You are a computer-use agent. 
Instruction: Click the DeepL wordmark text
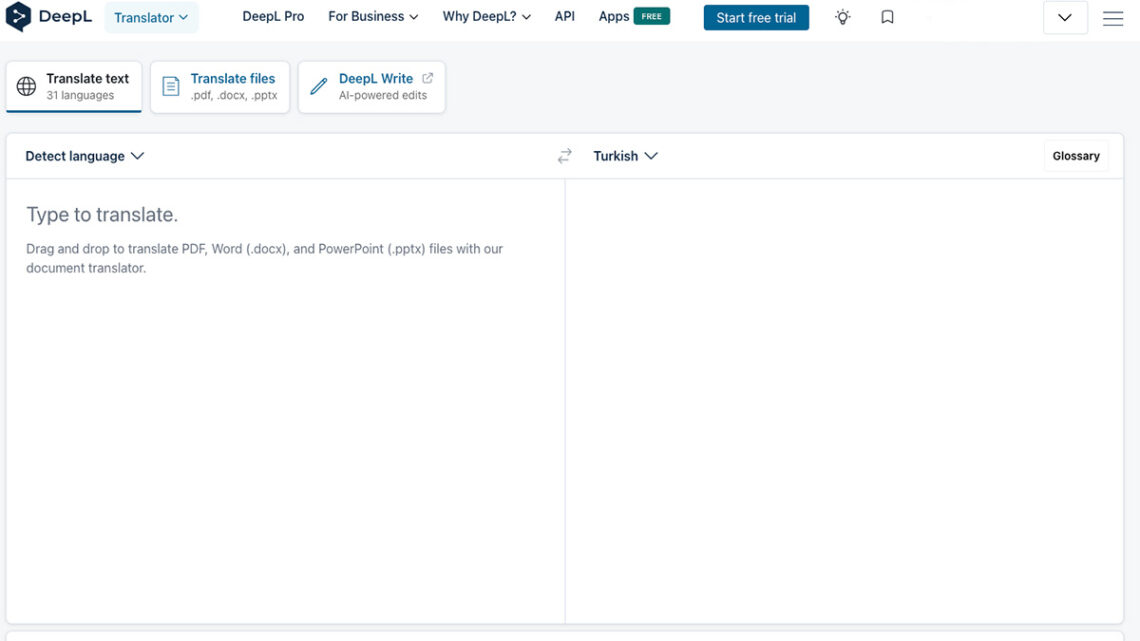pyautogui.click(x=65, y=16)
